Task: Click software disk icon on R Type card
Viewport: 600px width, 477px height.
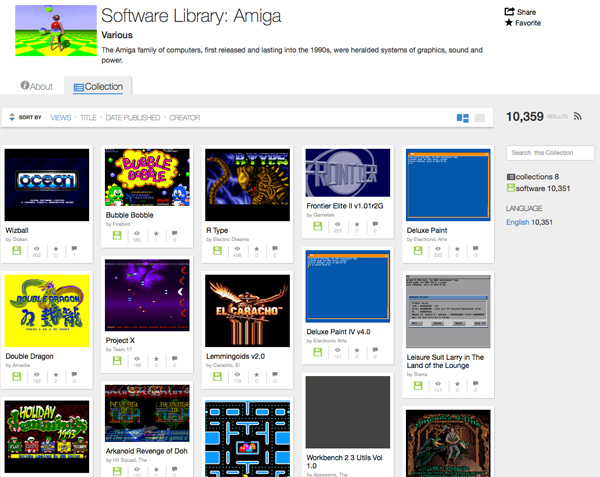Action: [x=217, y=251]
